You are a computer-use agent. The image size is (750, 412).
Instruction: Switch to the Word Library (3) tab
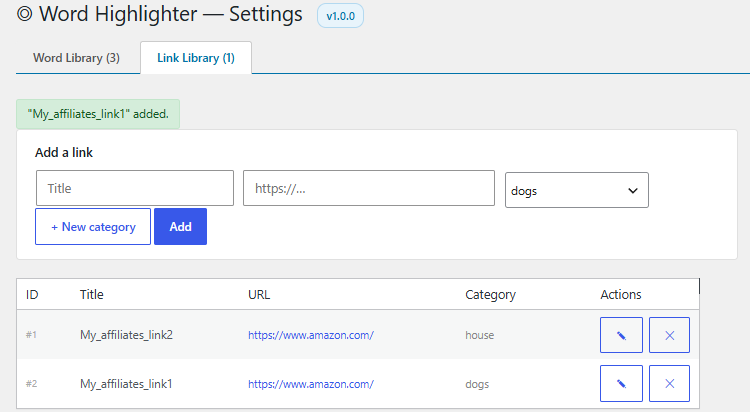[x=77, y=58]
